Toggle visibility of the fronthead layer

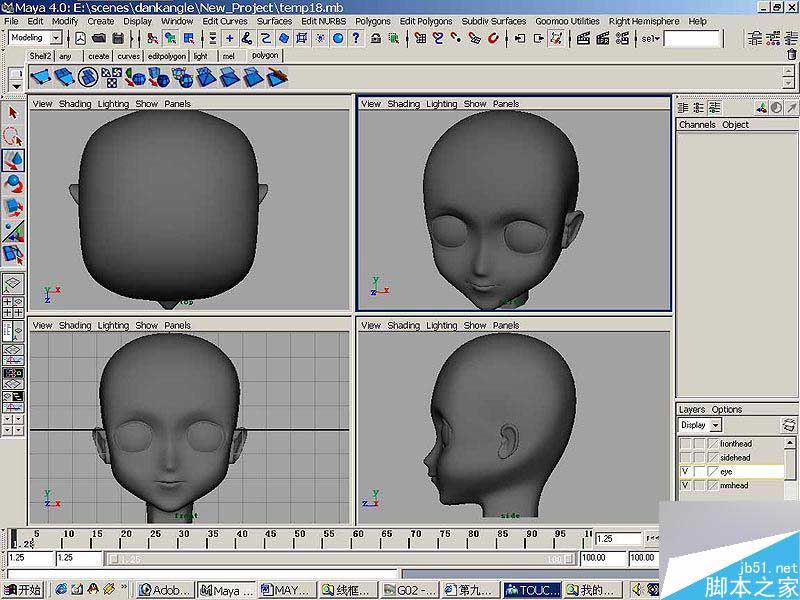(x=685, y=443)
